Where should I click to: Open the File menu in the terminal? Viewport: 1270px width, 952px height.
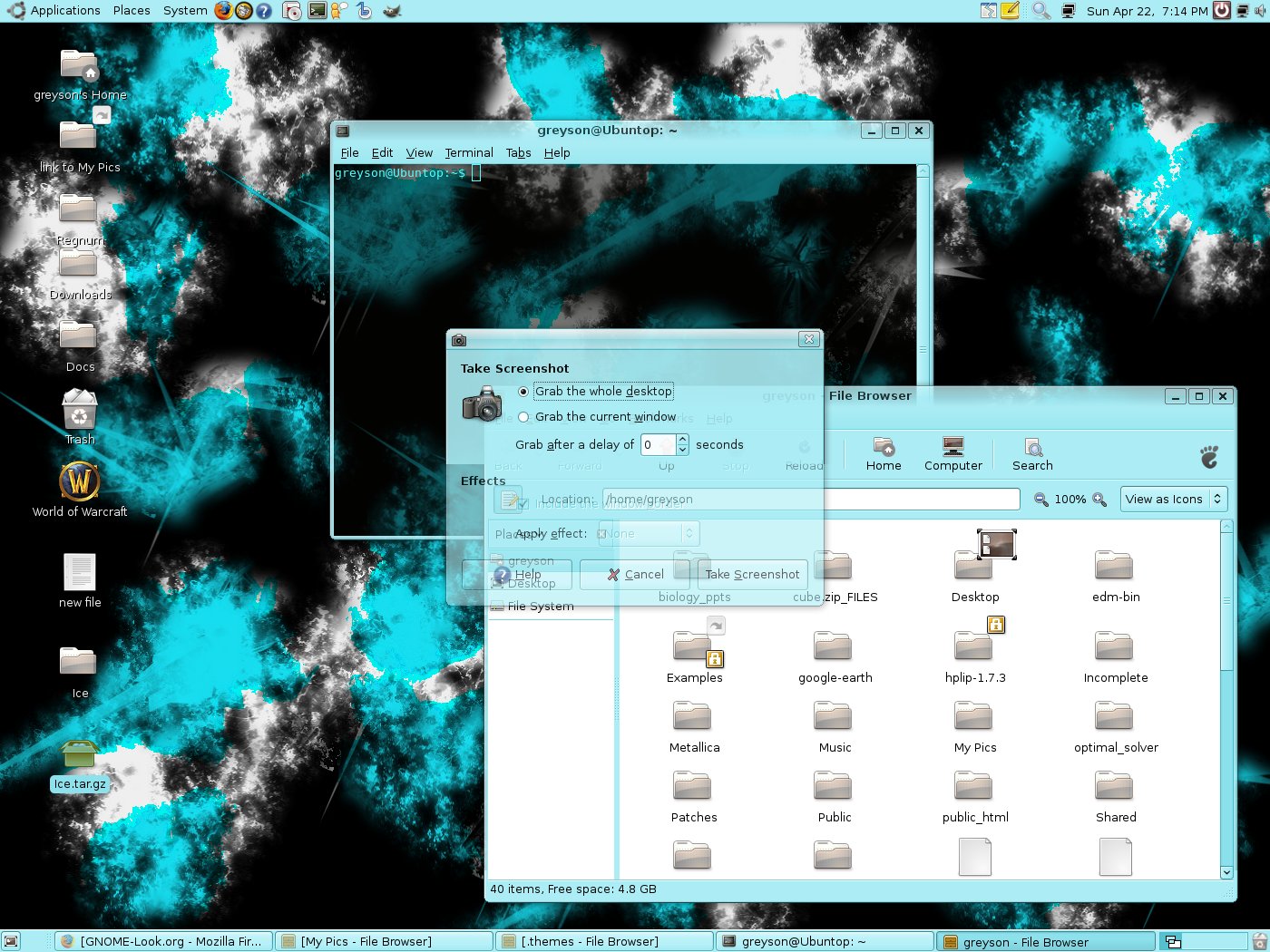(x=349, y=152)
